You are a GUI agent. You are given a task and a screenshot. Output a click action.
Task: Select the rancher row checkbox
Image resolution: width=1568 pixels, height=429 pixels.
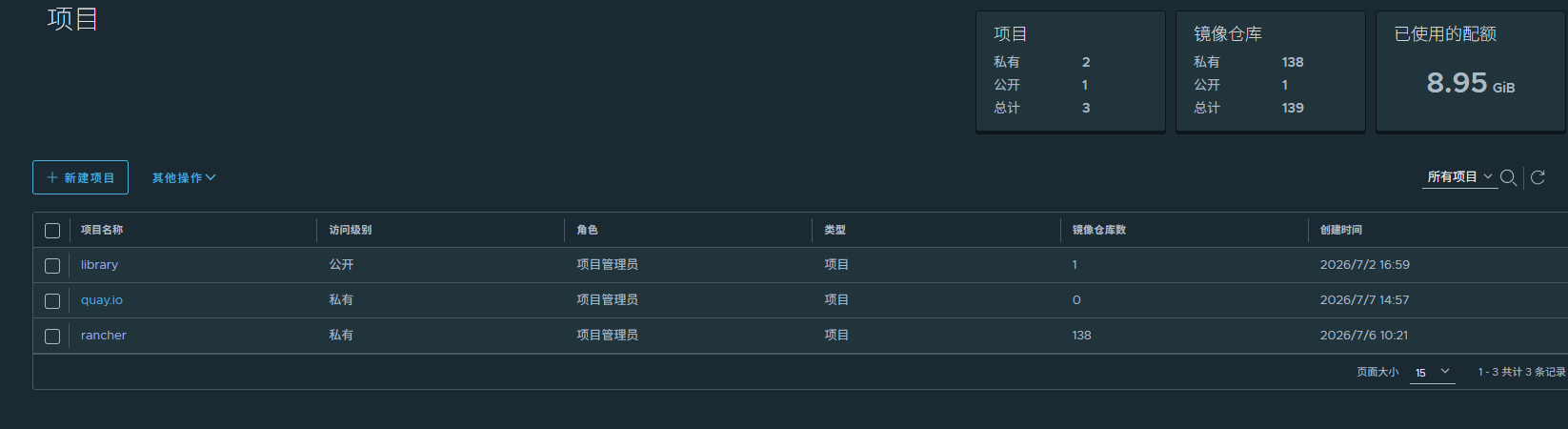[x=52, y=337]
